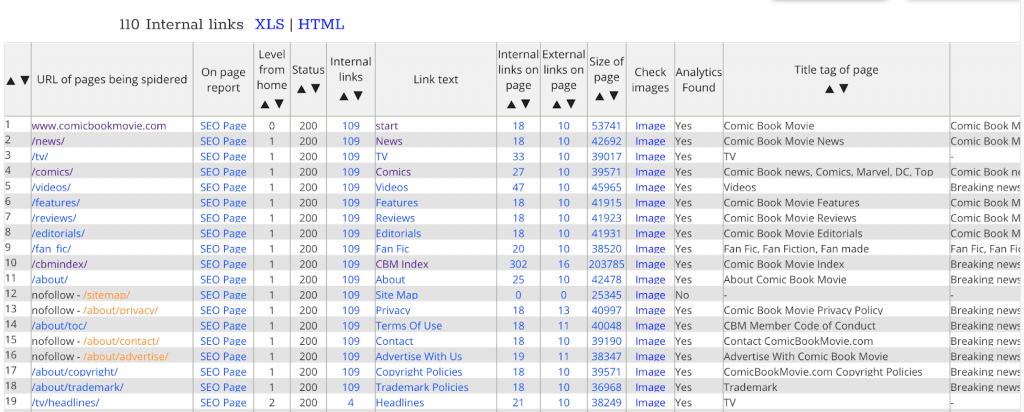The image size is (1024, 412).
Task: Sort row number column descending with down arrow
Action: (25, 80)
